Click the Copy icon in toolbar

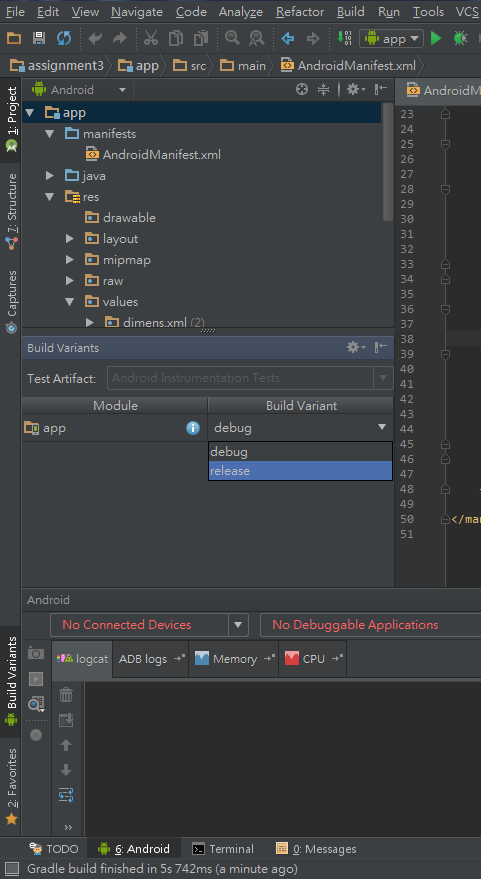(x=176, y=38)
